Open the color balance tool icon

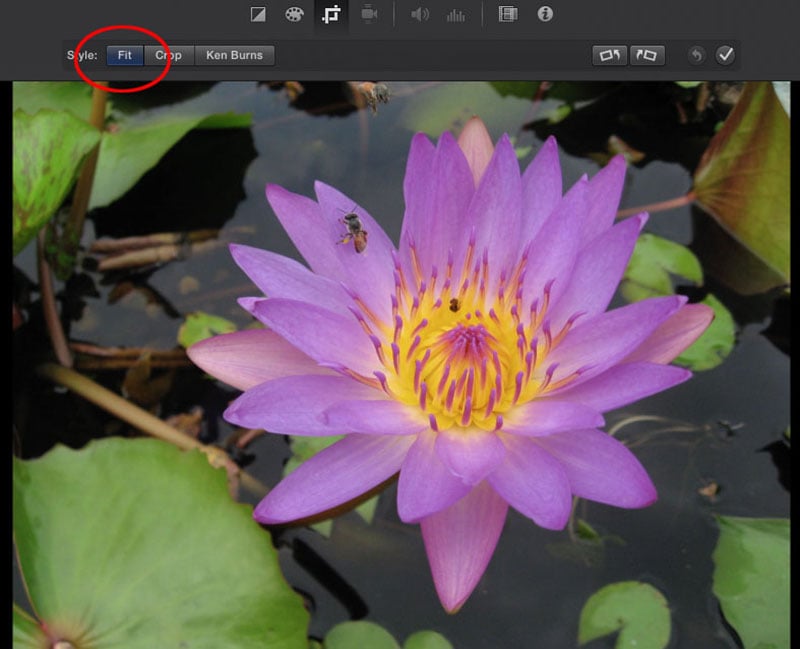point(258,14)
